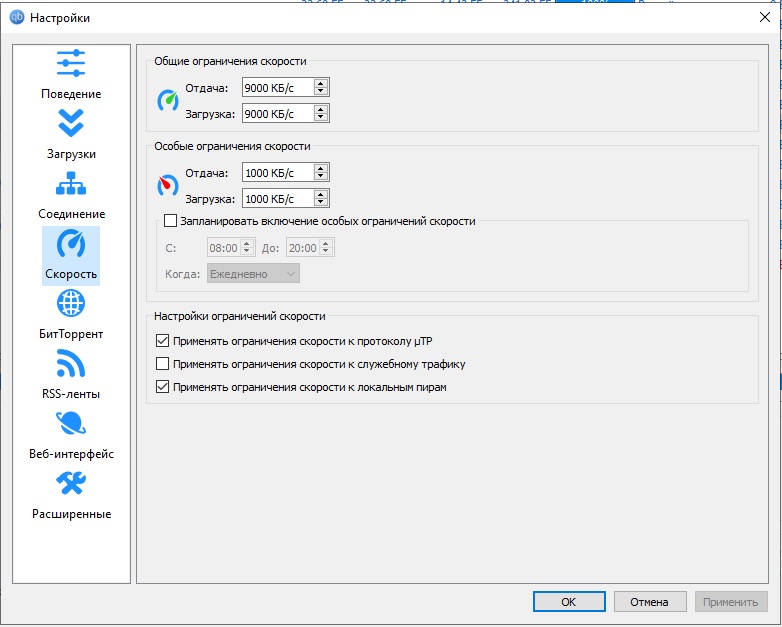Decrease general Отдача limit with down arrow
Screen dimensions: 782x627
tap(321, 92)
